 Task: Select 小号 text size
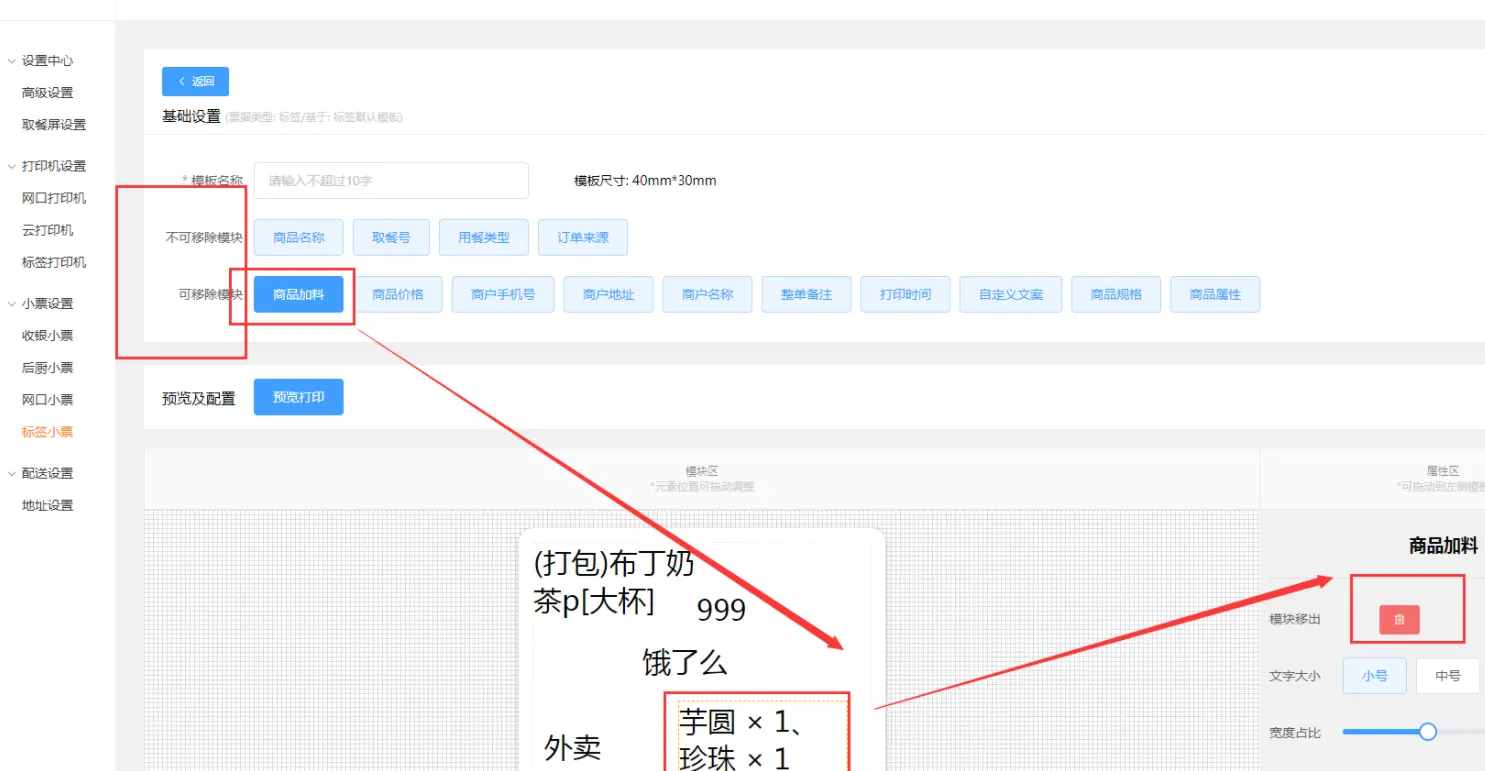point(1374,676)
